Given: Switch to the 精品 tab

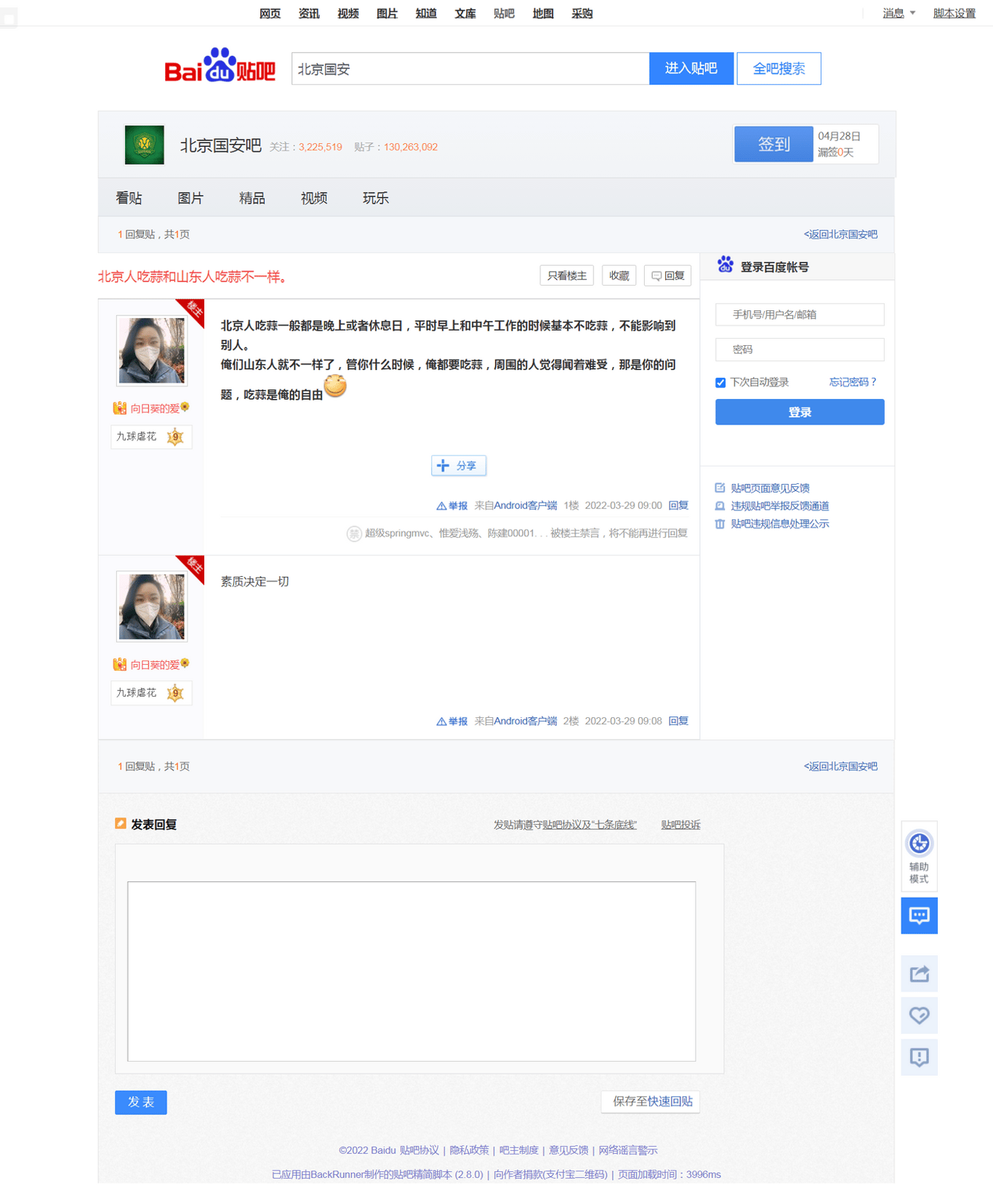Looking at the screenshot, I should click(x=252, y=198).
